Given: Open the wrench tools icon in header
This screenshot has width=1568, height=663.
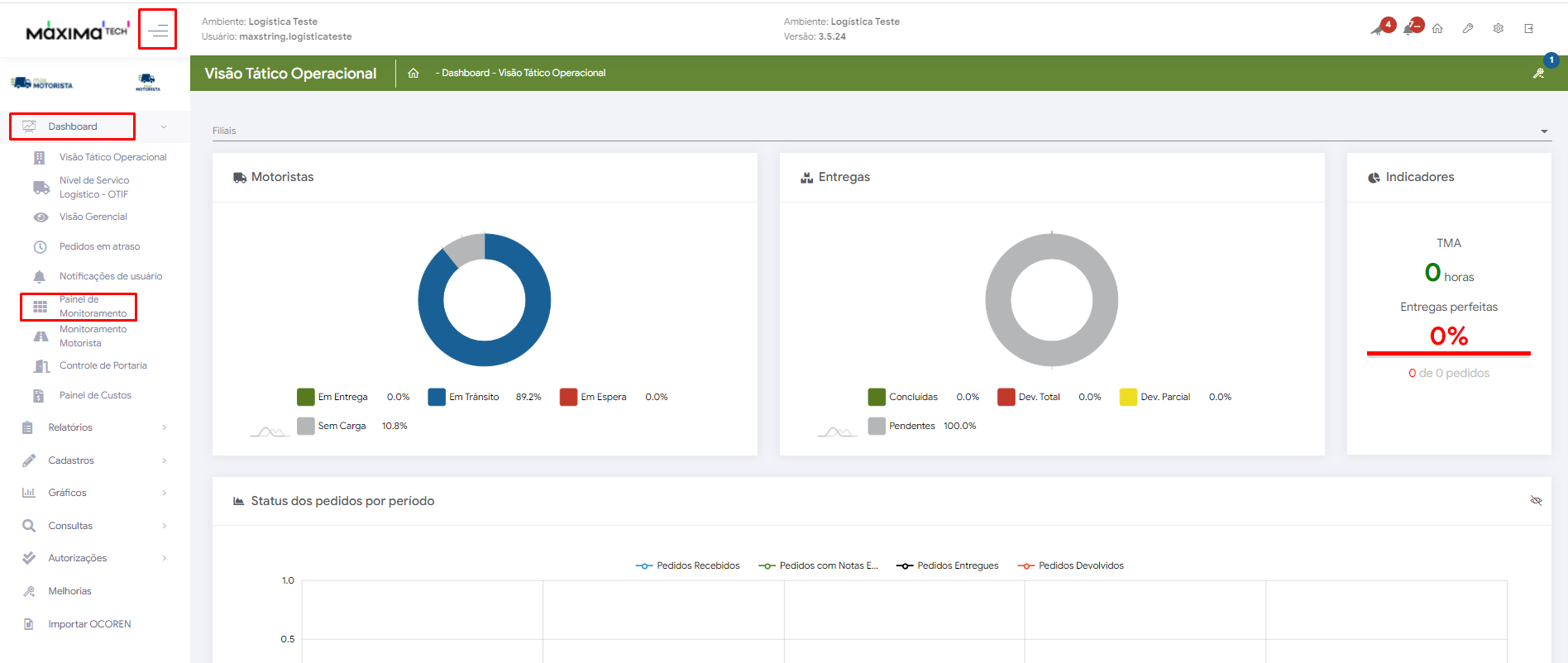Looking at the screenshot, I should tap(1468, 28).
